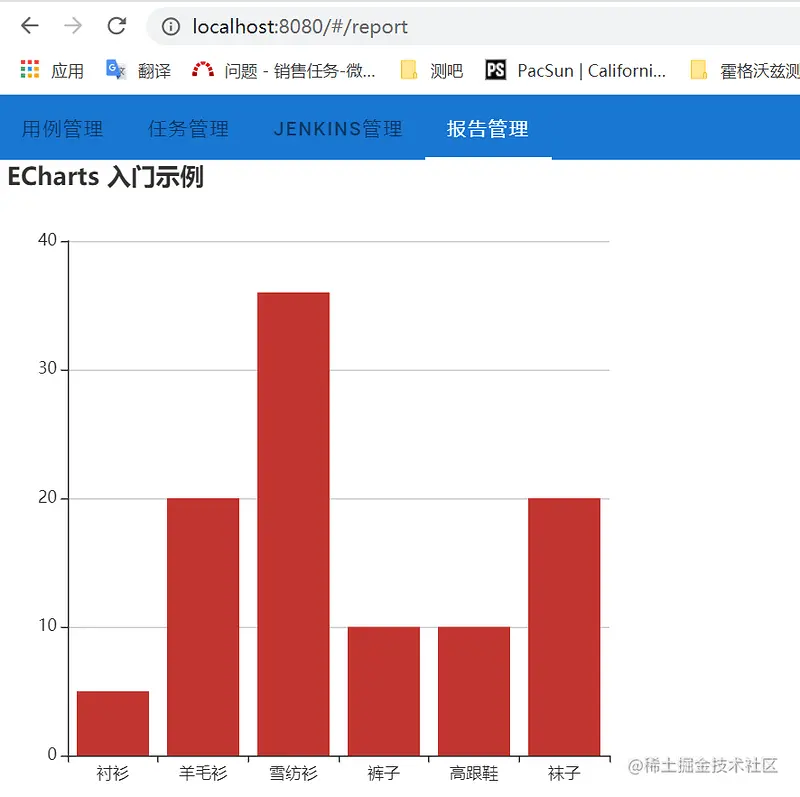800x797 pixels.
Task: Click the 衬衫 axis label
Action: coord(113,774)
